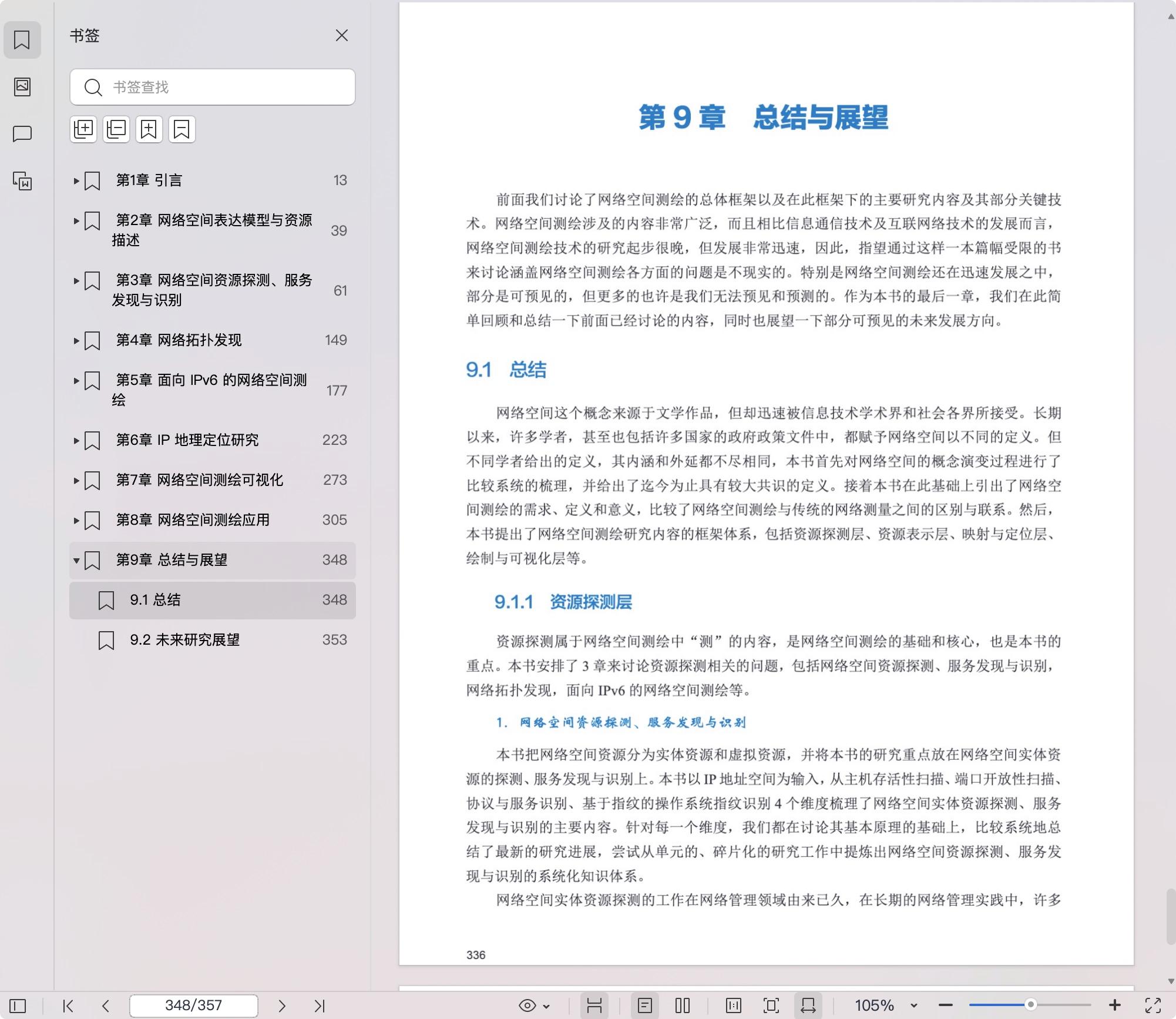1176x1019 pixels.
Task: Click the page number field 348/357
Action: click(x=193, y=1005)
